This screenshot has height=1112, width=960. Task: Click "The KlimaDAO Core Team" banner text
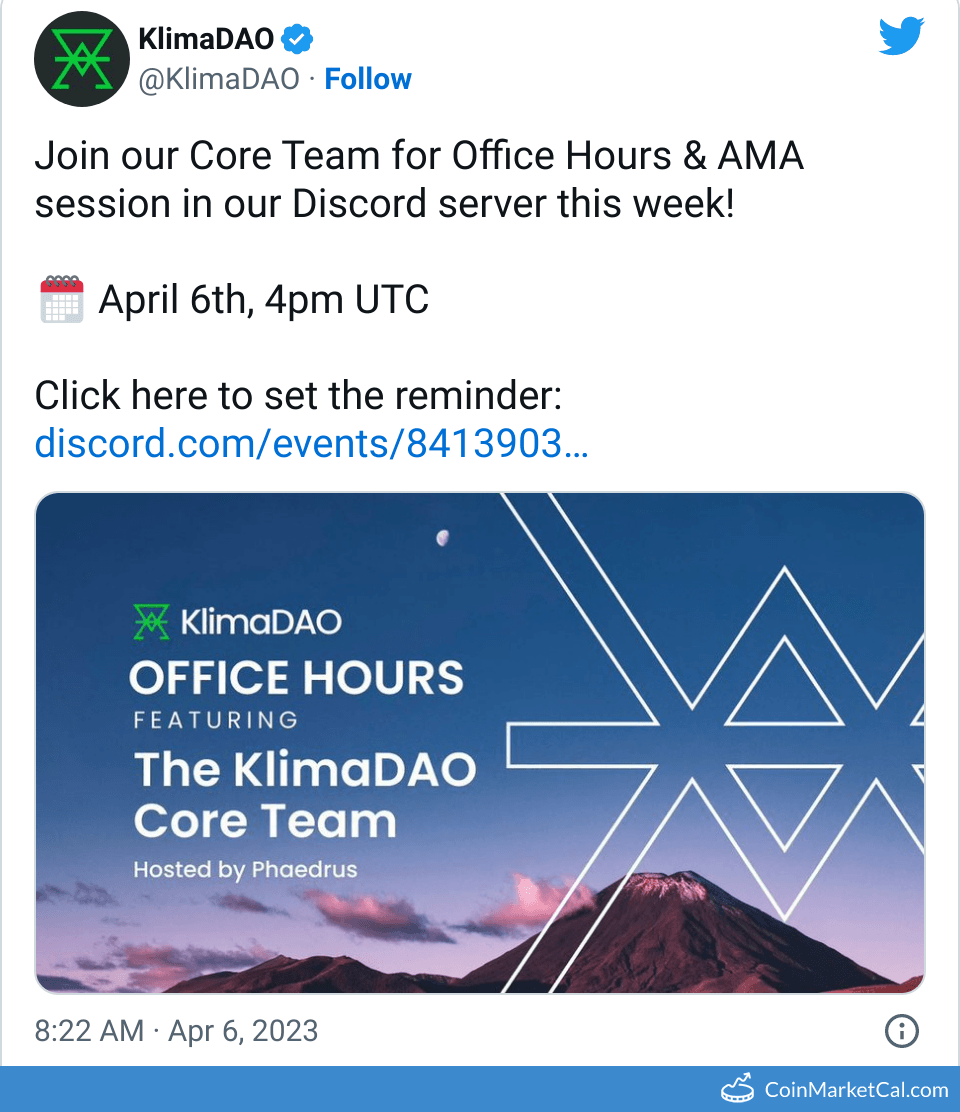coord(304,795)
